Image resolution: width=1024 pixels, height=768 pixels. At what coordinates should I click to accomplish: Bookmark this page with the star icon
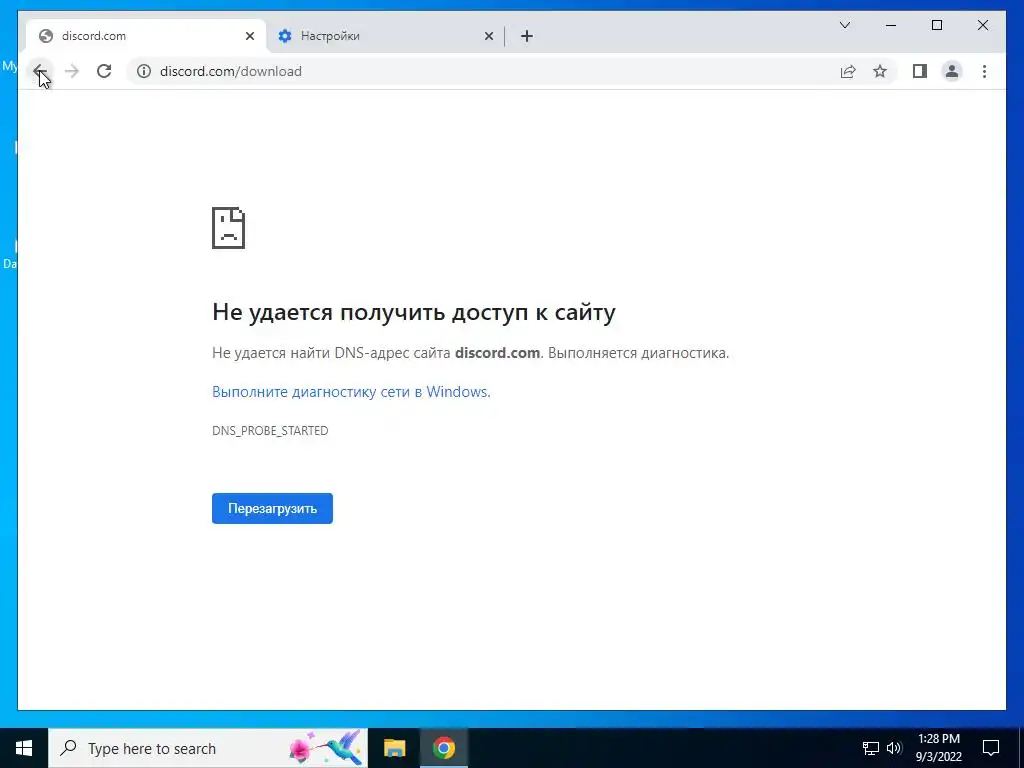coord(880,71)
